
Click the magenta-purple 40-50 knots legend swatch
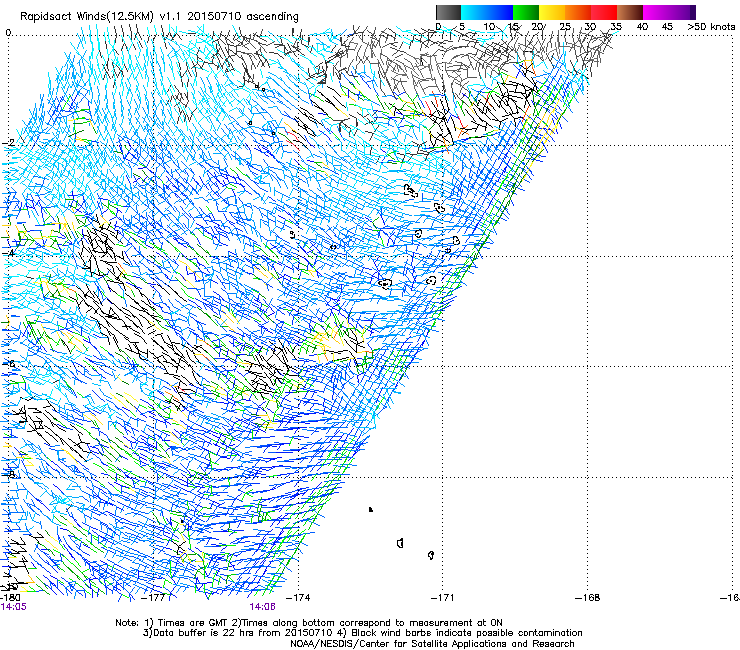point(669,12)
